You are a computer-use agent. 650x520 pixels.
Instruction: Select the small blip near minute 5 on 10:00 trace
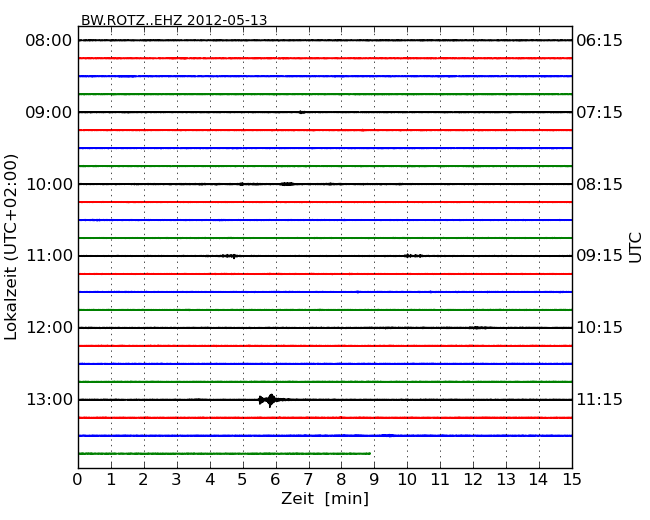[x=242, y=184]
